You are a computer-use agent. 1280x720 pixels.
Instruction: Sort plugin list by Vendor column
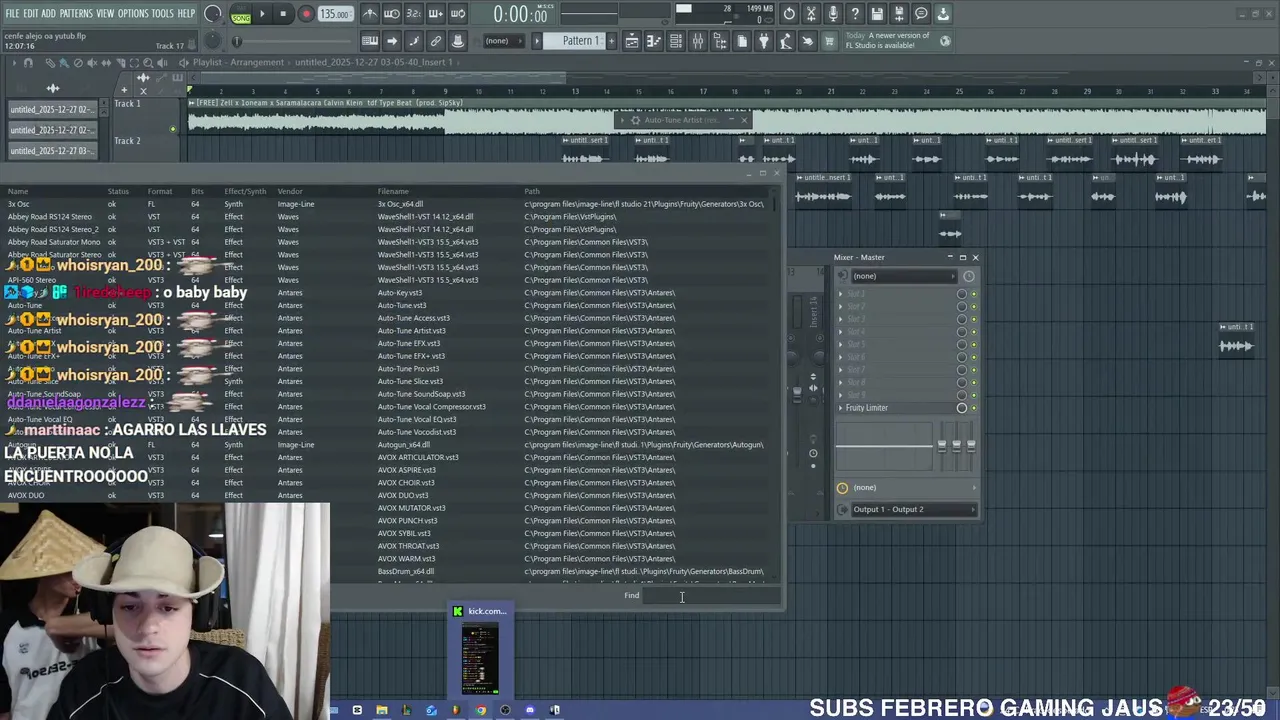[x=290, y=191]
